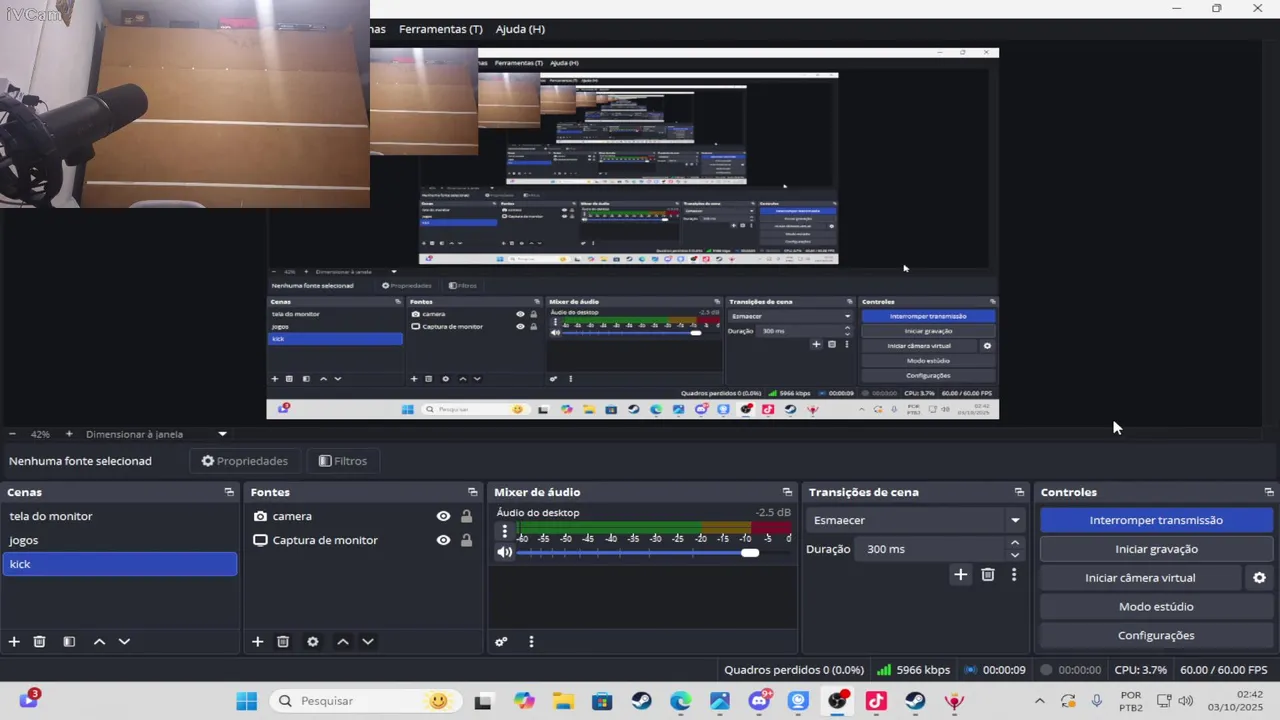Click the CPU: 3.7% status text
Screen dimensions: 1280x720
[x=1140, y=670]
